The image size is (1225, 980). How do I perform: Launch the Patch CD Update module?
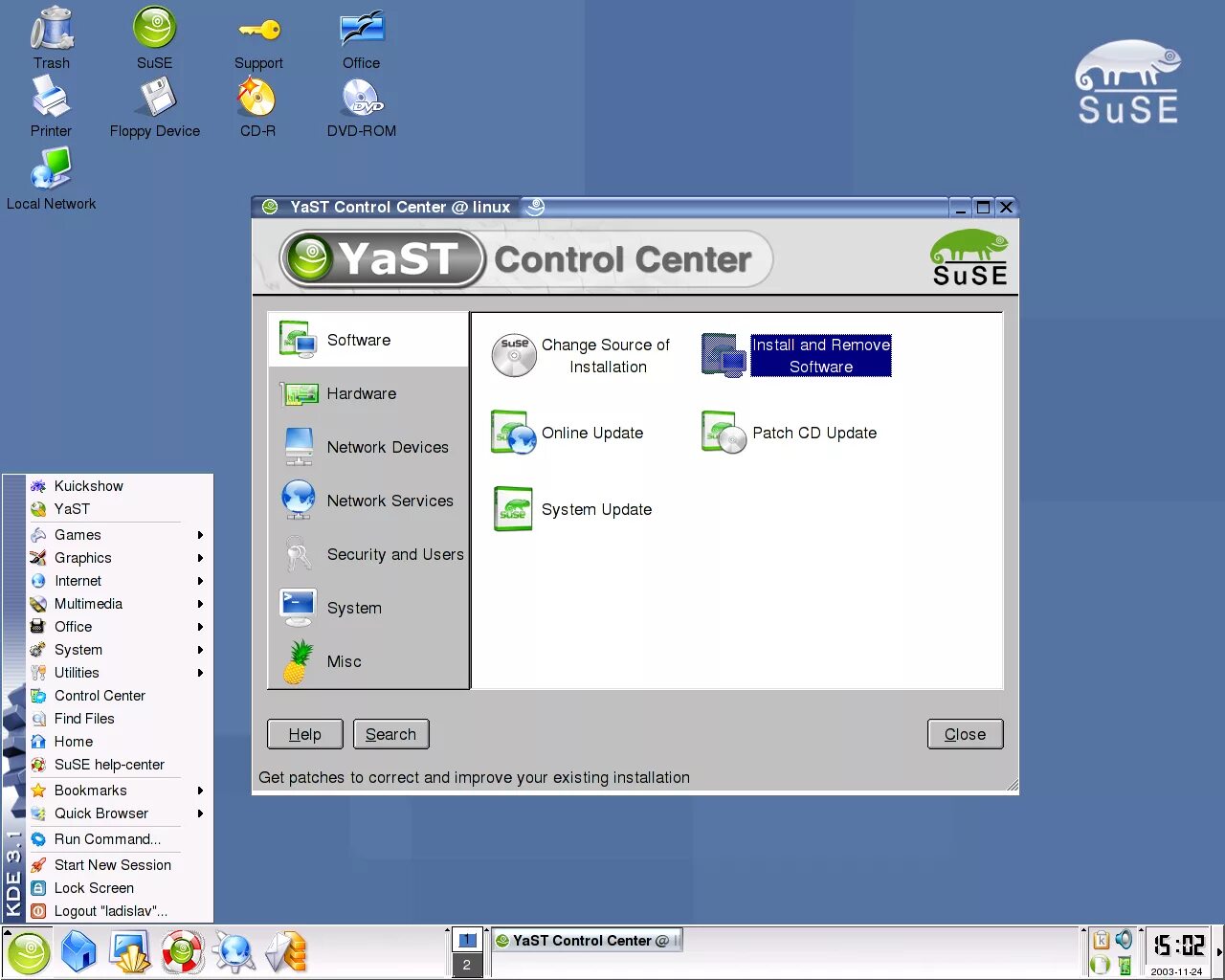tap(790, 433)
